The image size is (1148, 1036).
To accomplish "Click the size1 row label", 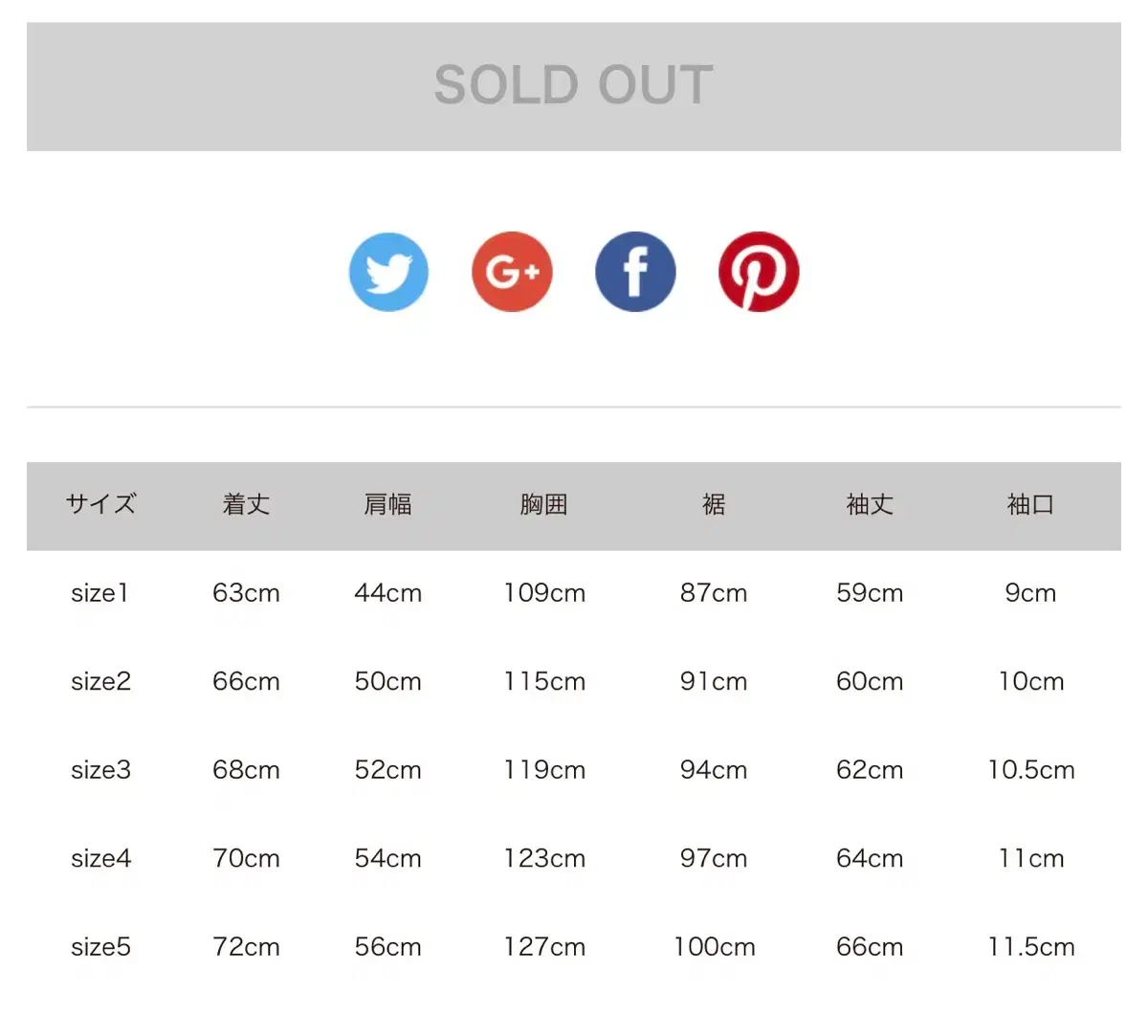I will tap(99, 593).
